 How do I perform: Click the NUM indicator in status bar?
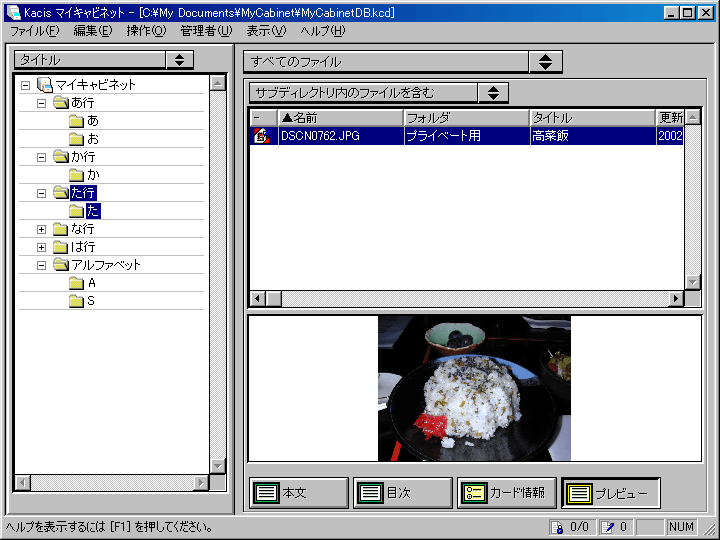[x=681, y=527]
